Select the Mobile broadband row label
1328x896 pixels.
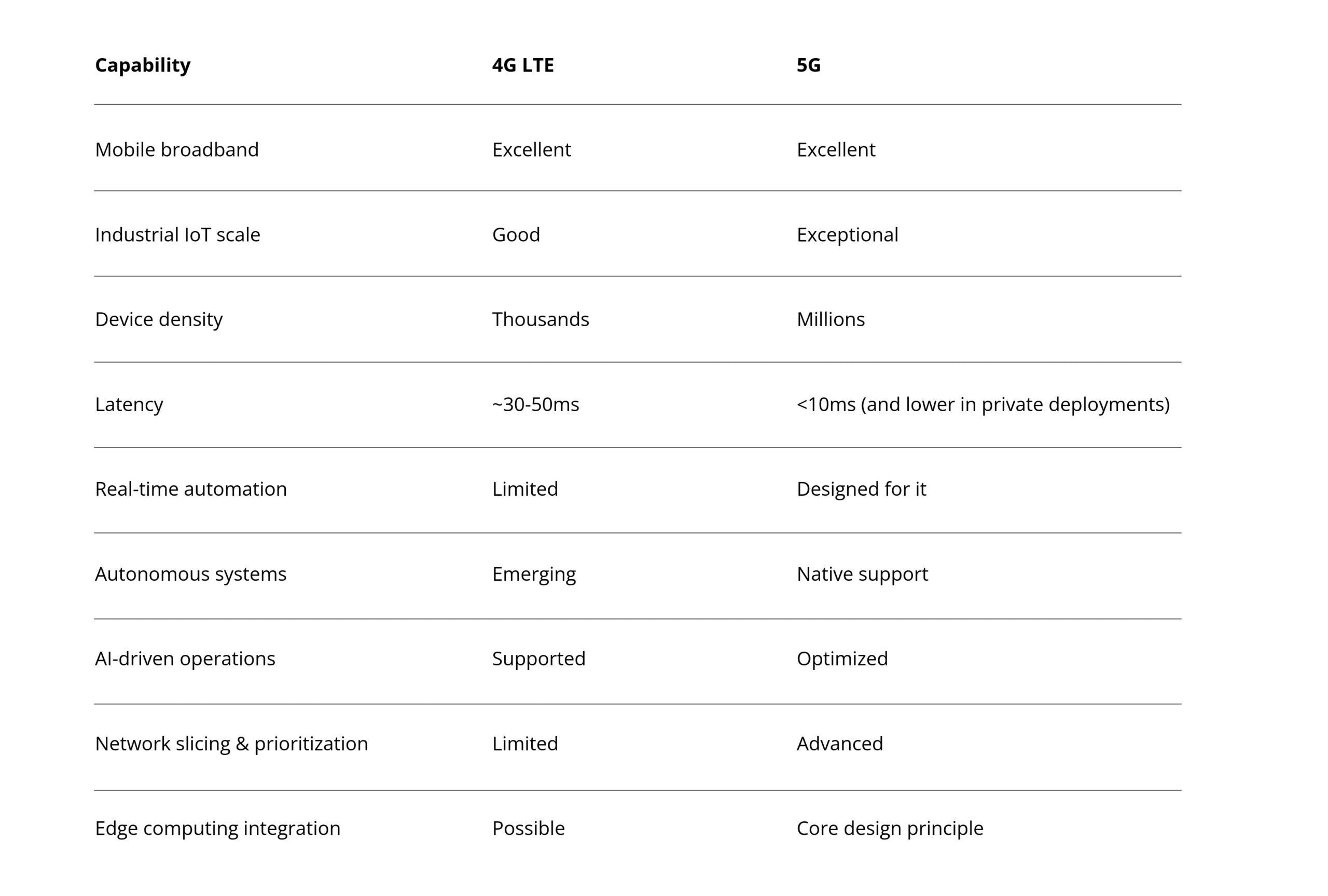(176, 150)
